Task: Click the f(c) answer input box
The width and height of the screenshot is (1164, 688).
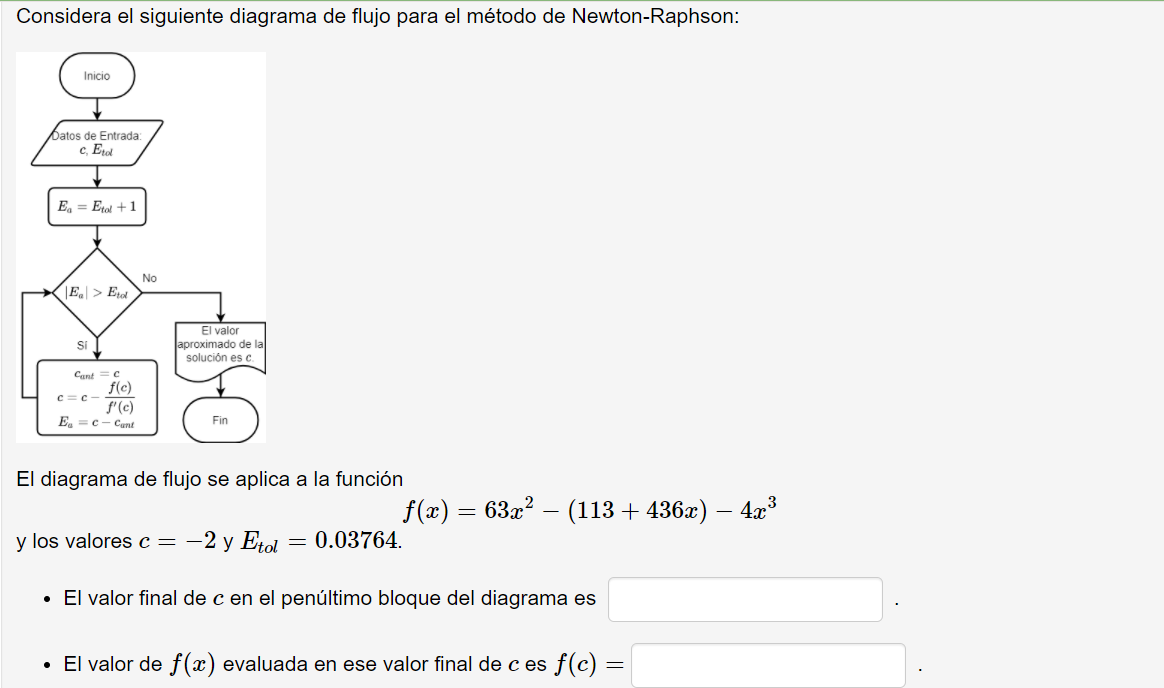Action: [x=768, y=665]
